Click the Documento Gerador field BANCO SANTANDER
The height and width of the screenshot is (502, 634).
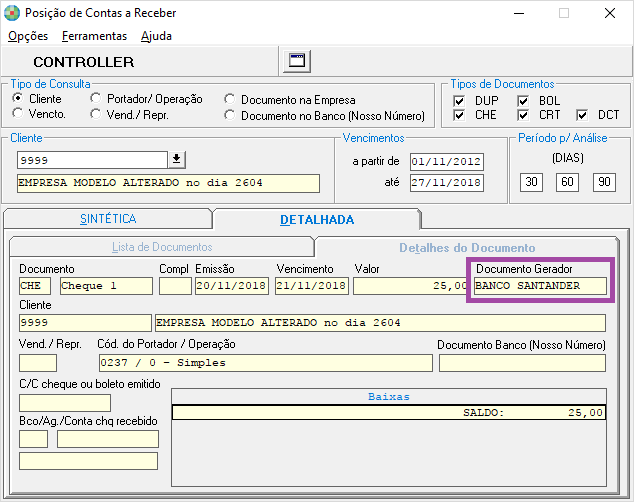click(540, 286)
